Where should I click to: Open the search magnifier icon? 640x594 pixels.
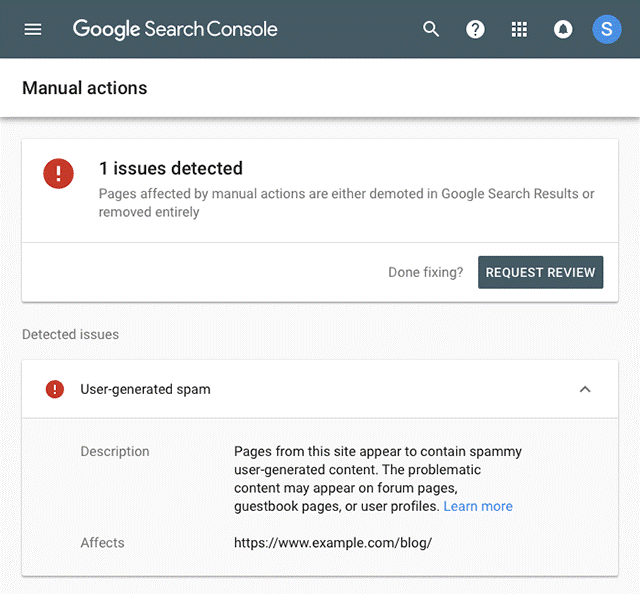pyautogui.click(x=431, y=29)
